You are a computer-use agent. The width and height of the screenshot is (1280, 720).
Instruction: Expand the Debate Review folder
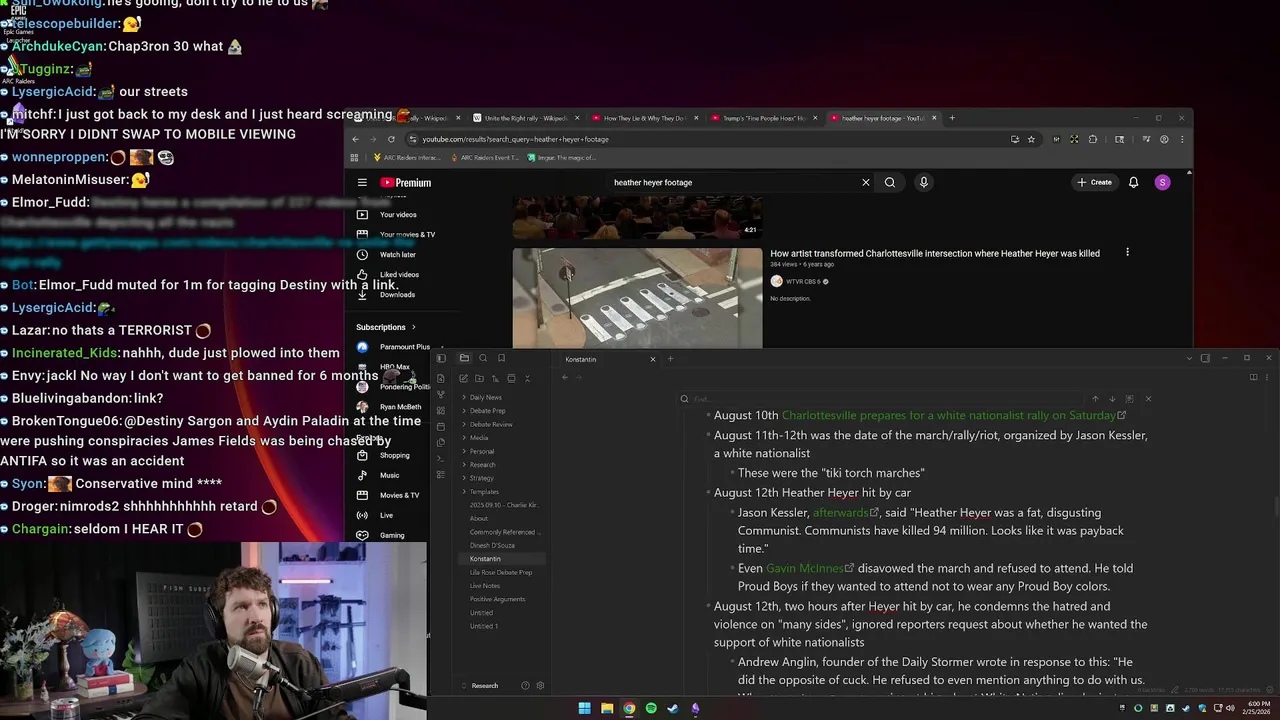(x=491, y=424)
